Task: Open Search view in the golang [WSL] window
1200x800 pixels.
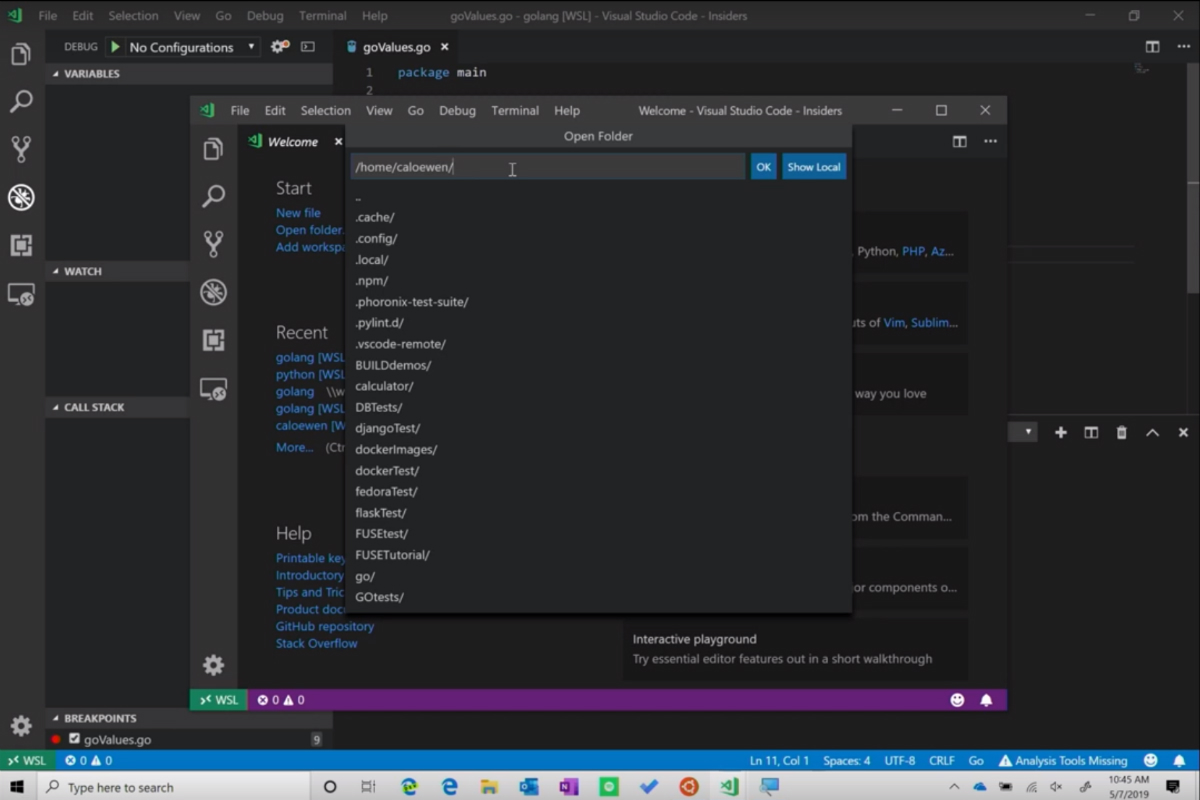Action: (21, 101)
